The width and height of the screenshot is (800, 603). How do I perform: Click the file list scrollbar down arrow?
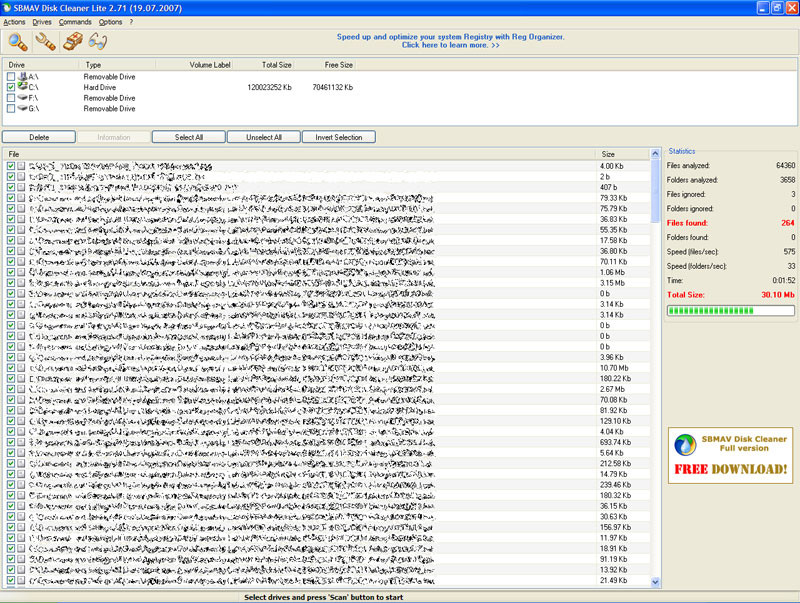pyautogui.click(x=656, y=582)
